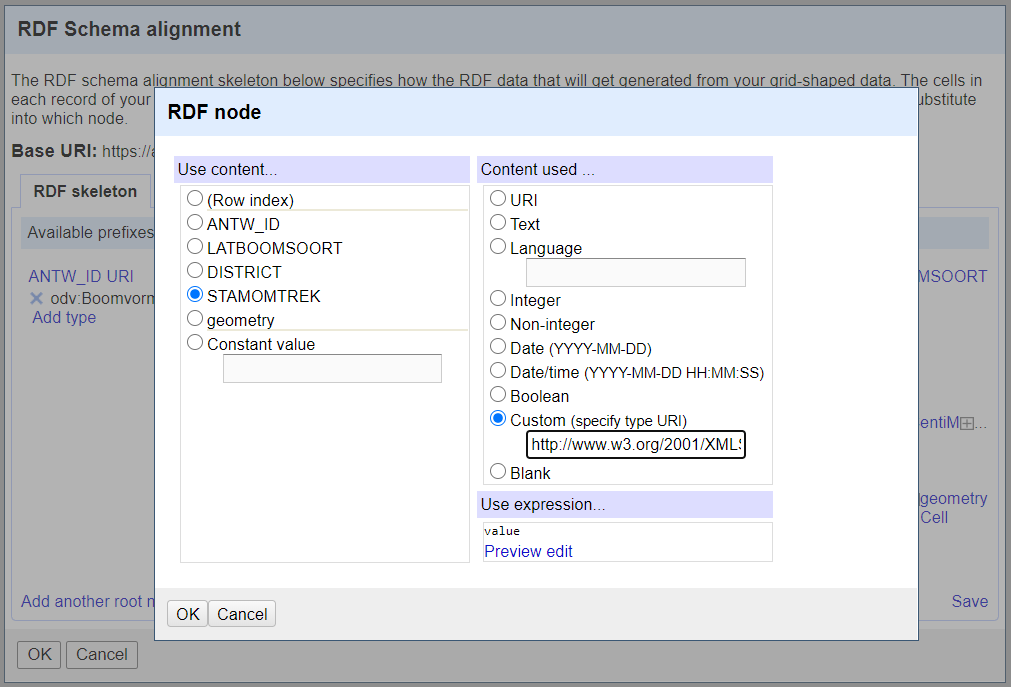Choose Date/time content type
The image size is (1011, 687).
(498, 371)
